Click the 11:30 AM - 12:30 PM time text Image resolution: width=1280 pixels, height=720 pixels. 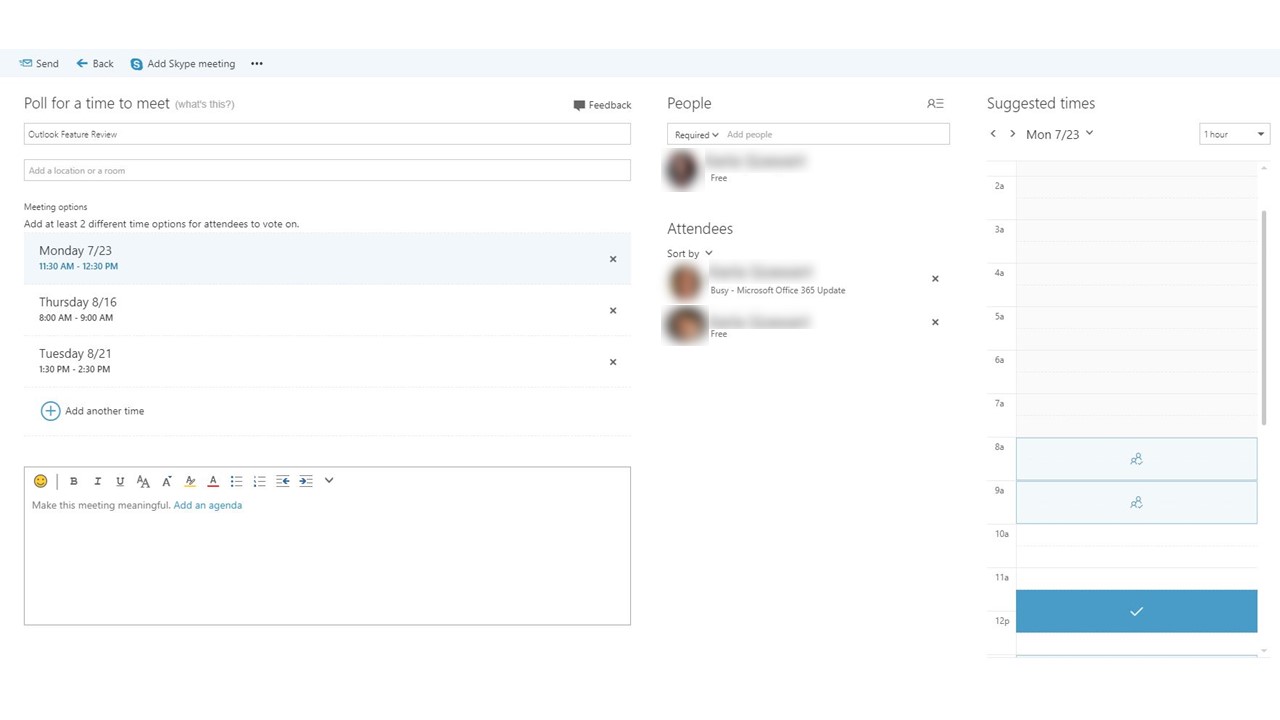pos(78,267)
